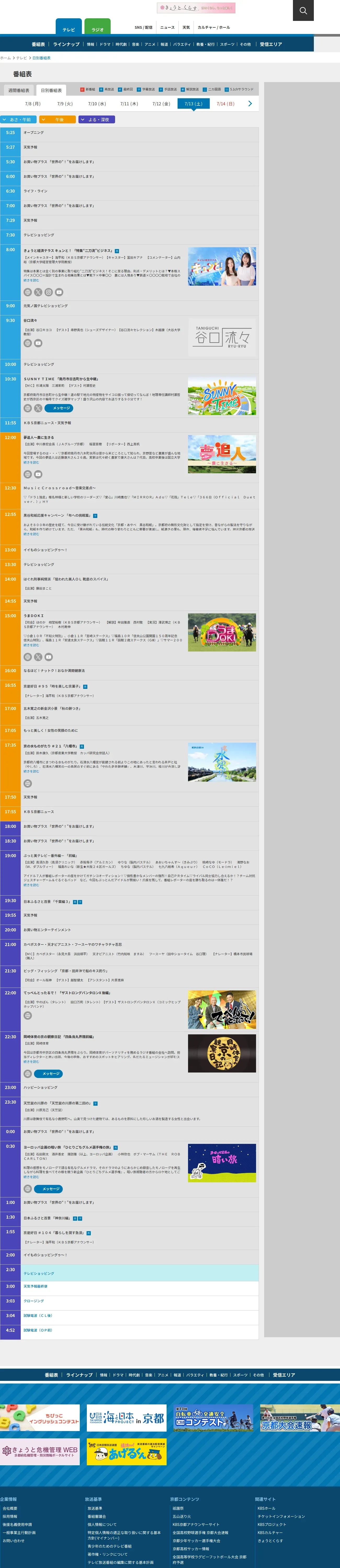Select the 日別番組表 tab
The image size is (340, 1568).
tap(51, 90)
